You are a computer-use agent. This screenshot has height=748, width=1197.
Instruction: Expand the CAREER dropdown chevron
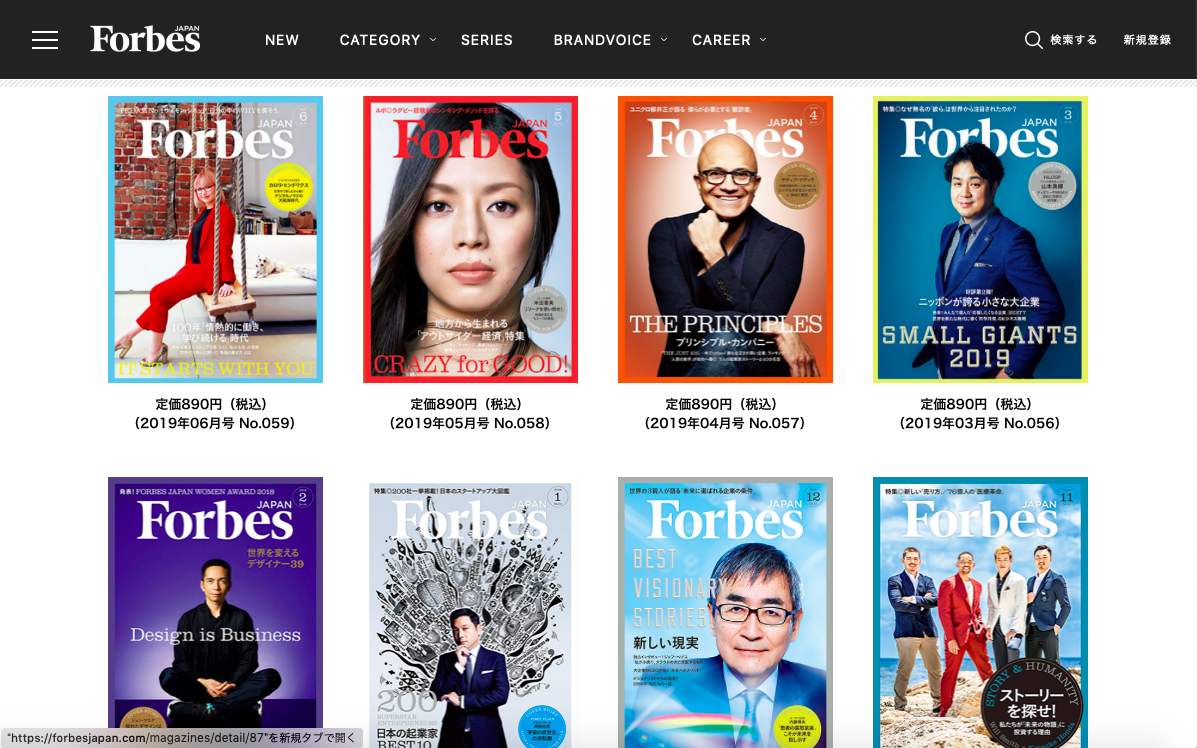tap(763, 40)
